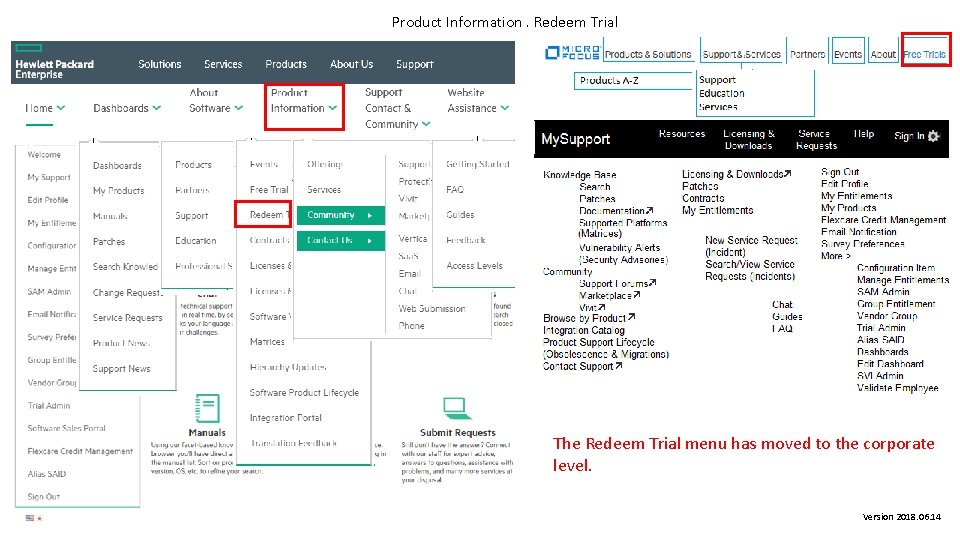Expand the Community submenu arrow
The width and height of the screenshot is (960, 540).
370,215
